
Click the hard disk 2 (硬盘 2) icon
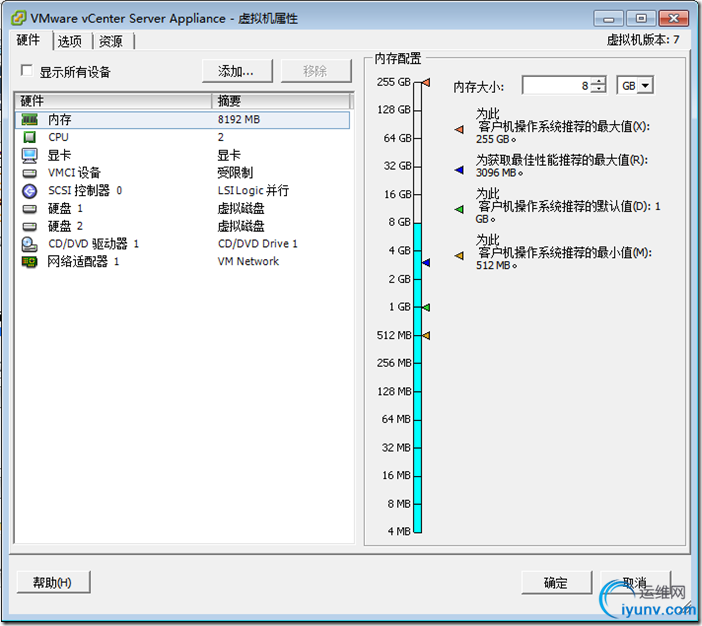coord(30,226)
